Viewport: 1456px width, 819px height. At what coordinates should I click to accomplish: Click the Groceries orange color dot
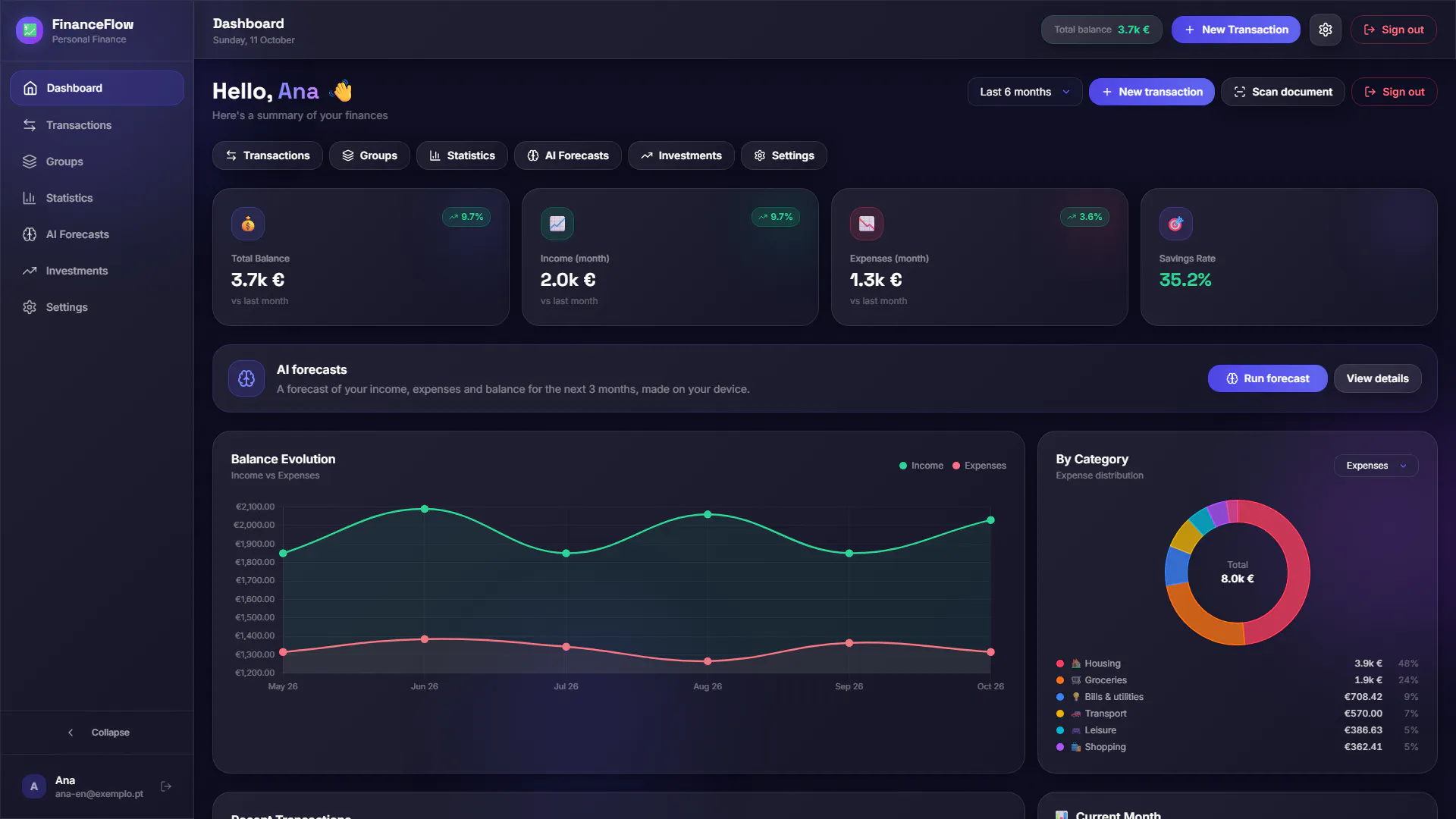point(1060,680)
